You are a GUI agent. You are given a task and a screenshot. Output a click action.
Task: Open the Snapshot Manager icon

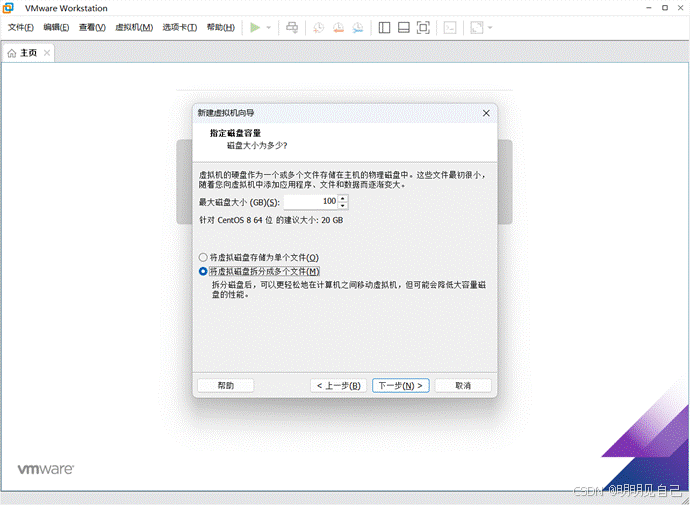click(358, 28)
